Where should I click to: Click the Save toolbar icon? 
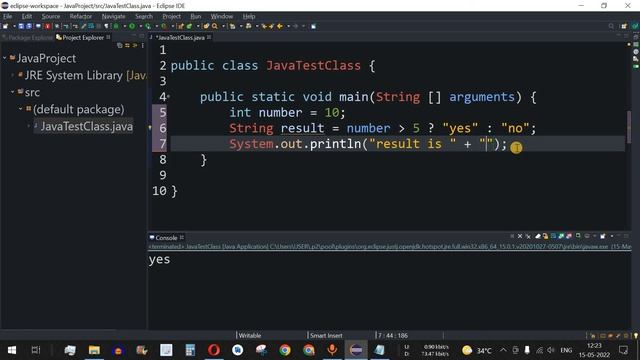21,26
